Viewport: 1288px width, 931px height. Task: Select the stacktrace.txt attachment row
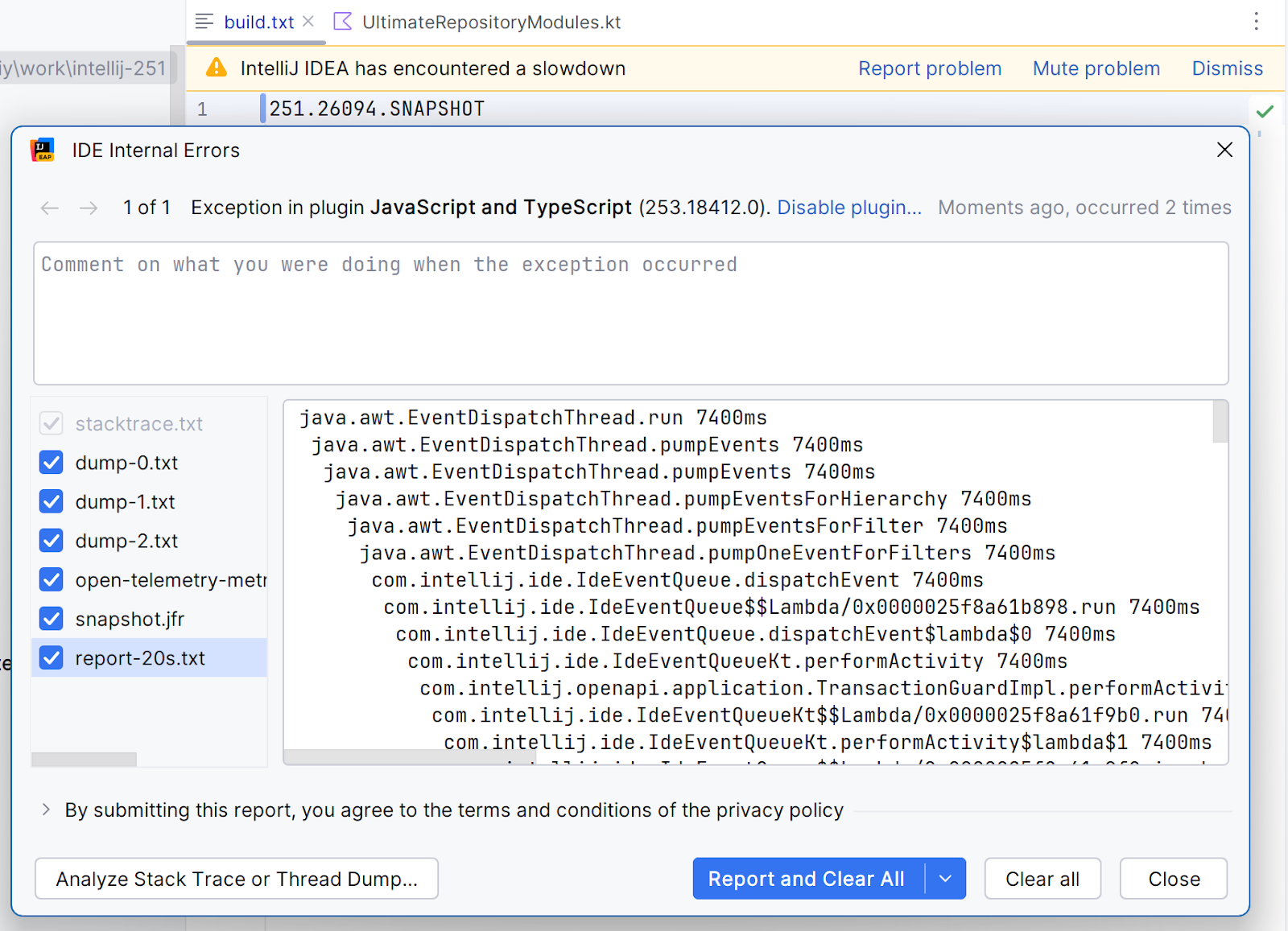(149, 423)
